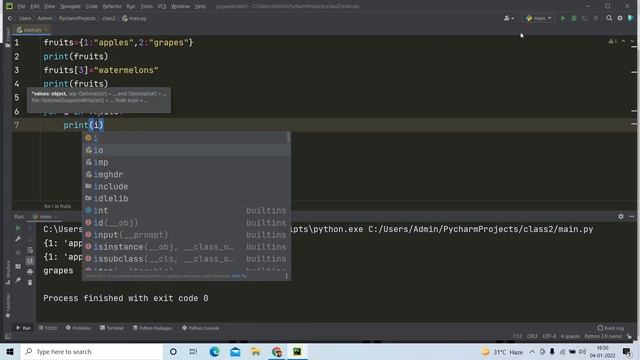Image resolution: width=640 pixels, height=360 pixels.
Task: Open the Event Log
Action: [x=611, y=328]
